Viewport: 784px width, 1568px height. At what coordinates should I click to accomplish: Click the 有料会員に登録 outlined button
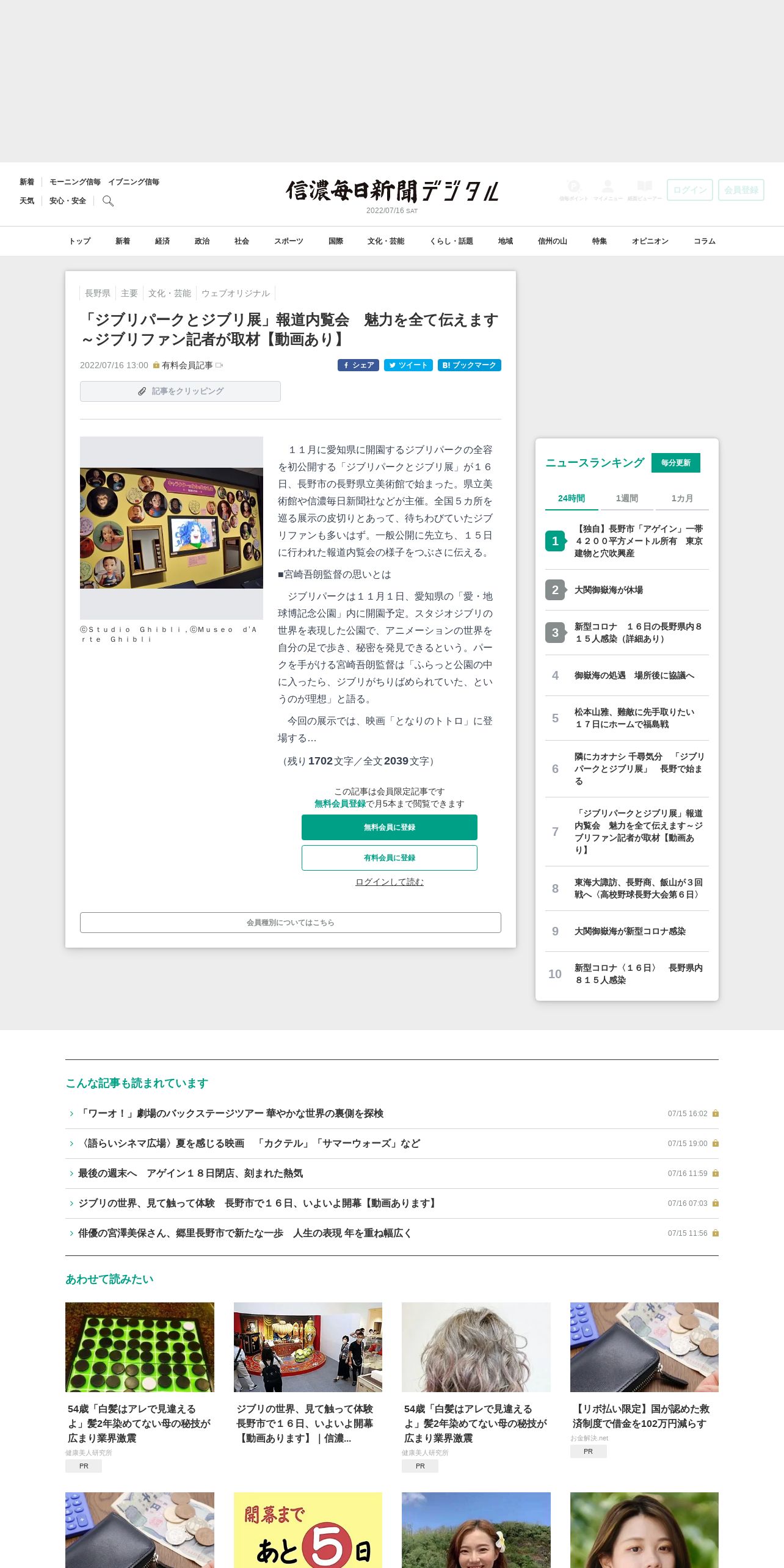pos(390,858)
